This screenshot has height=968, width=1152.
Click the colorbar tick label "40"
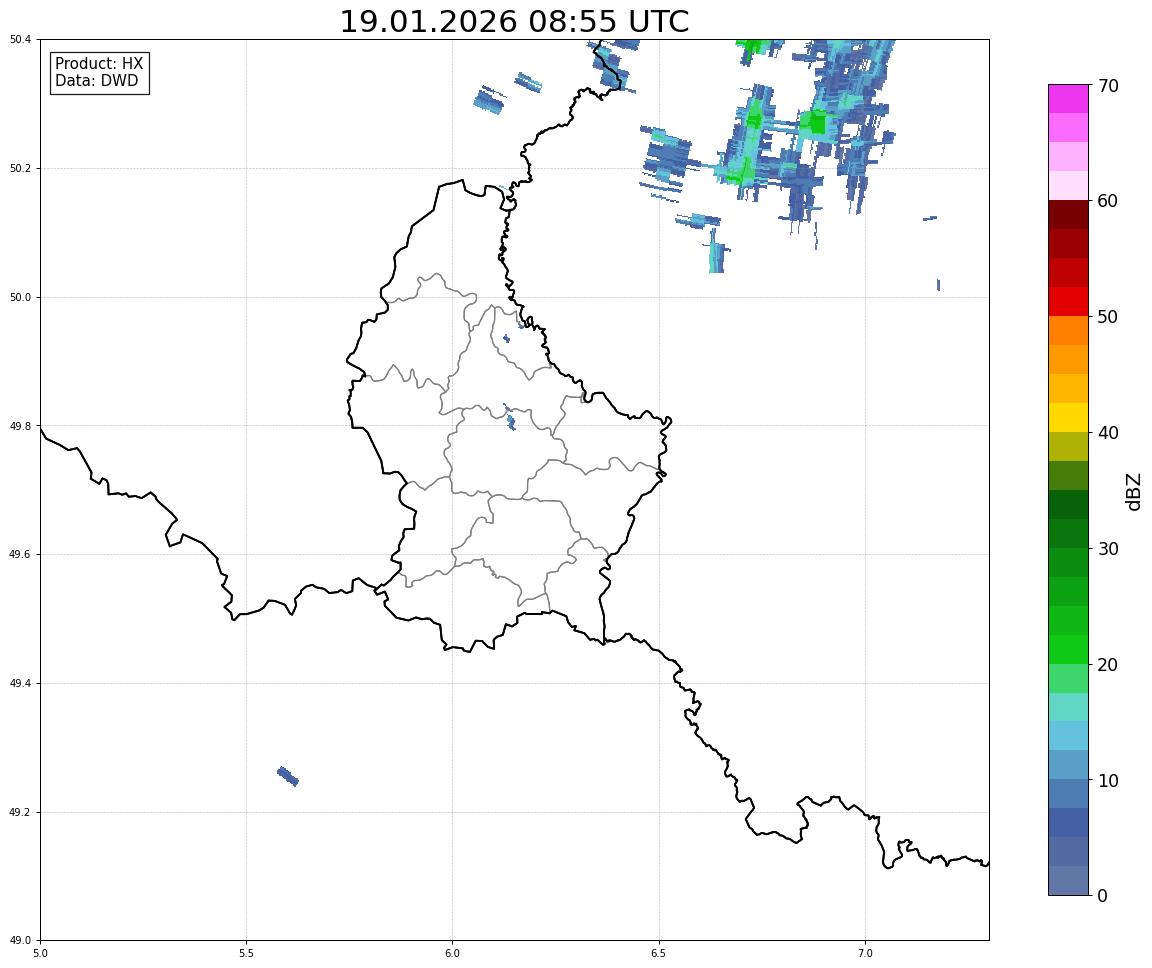tap(1108, 433)
